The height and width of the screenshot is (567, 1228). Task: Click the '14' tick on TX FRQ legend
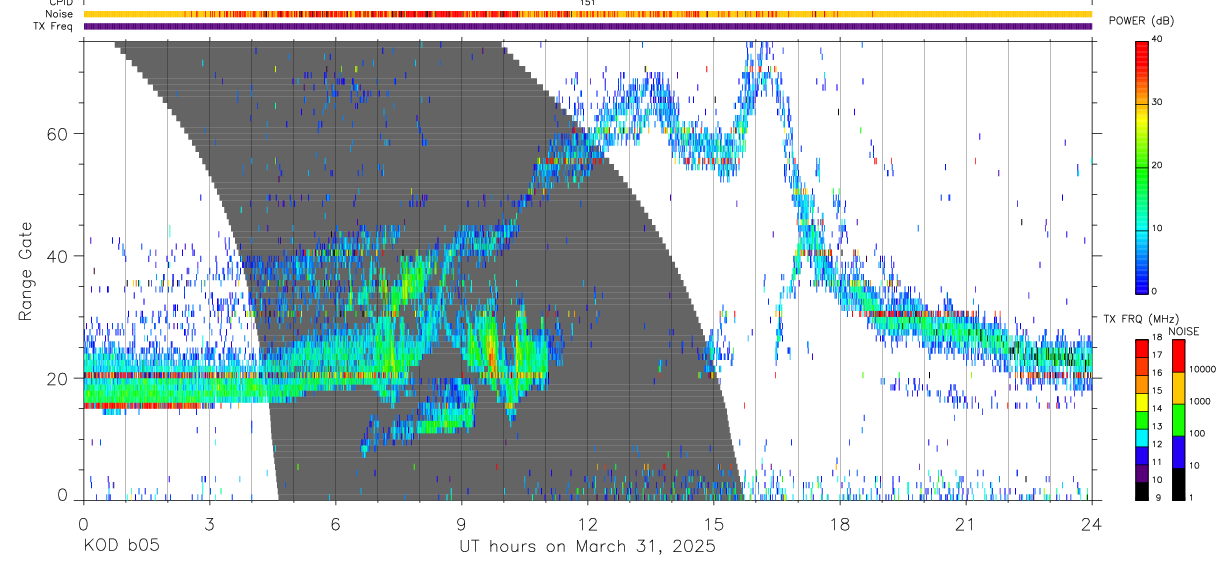click(1157, 409)
